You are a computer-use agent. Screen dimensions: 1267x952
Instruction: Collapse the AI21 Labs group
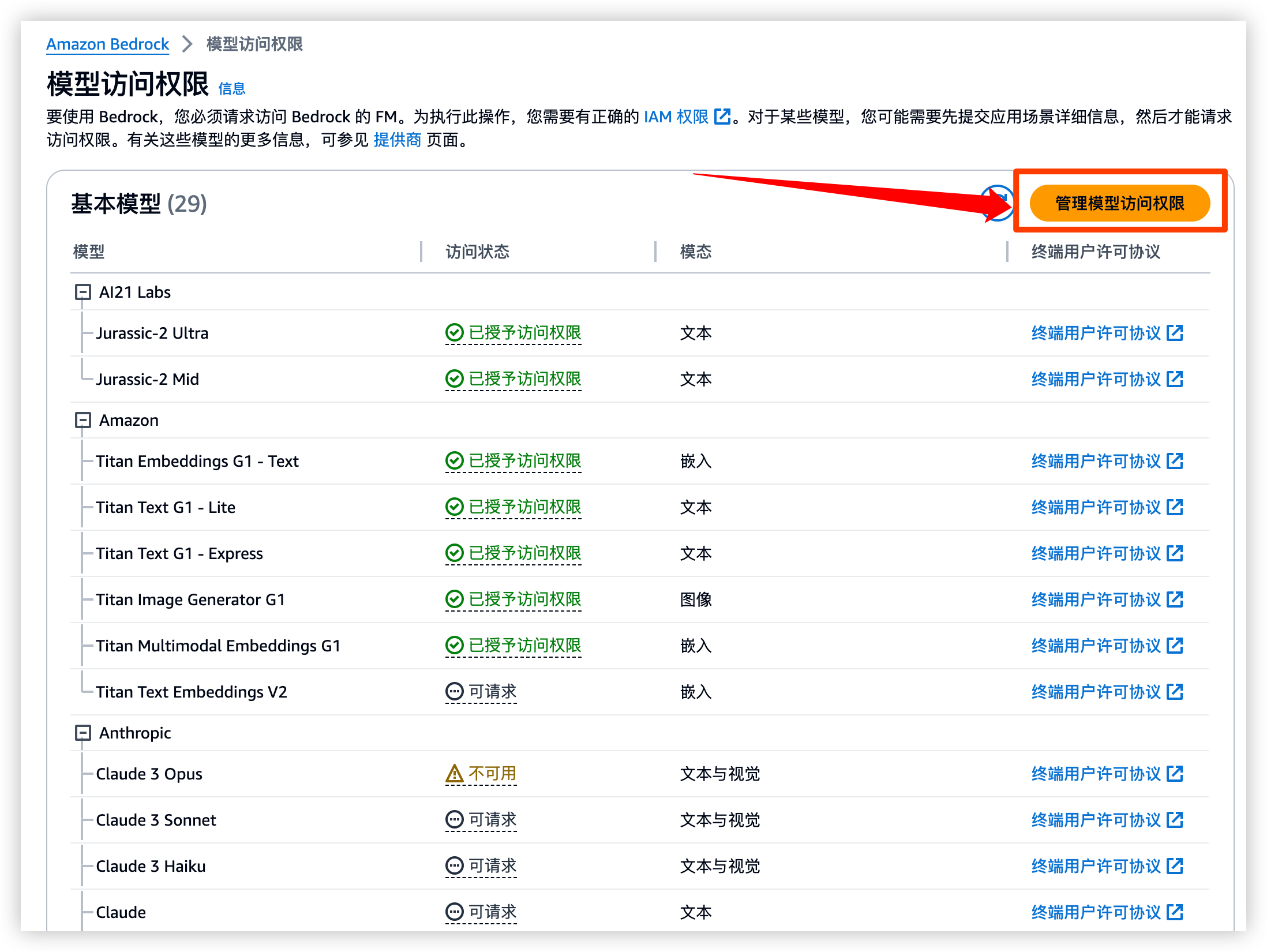(83, 292)
